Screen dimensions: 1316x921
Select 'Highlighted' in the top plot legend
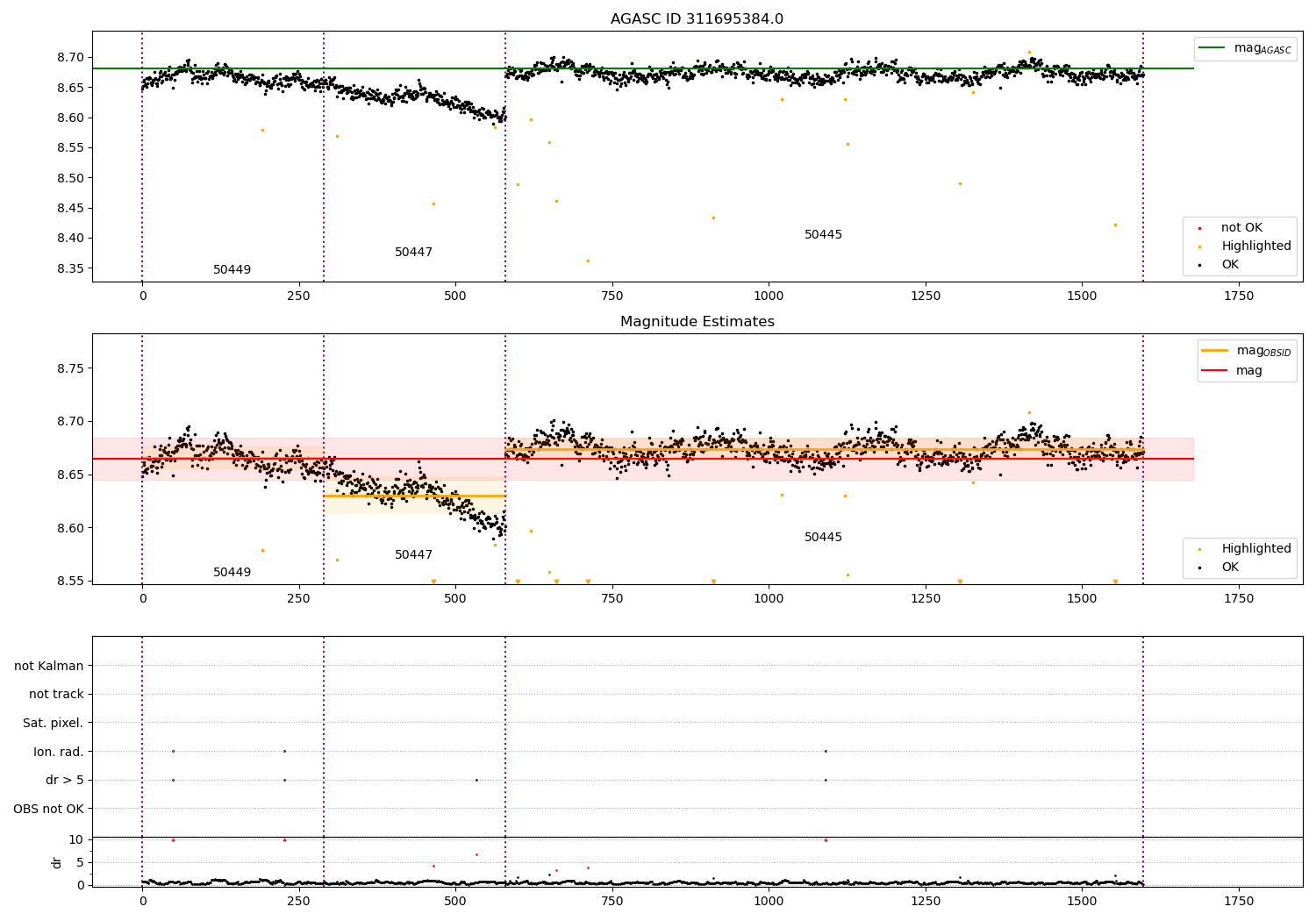click(1256, 246)
